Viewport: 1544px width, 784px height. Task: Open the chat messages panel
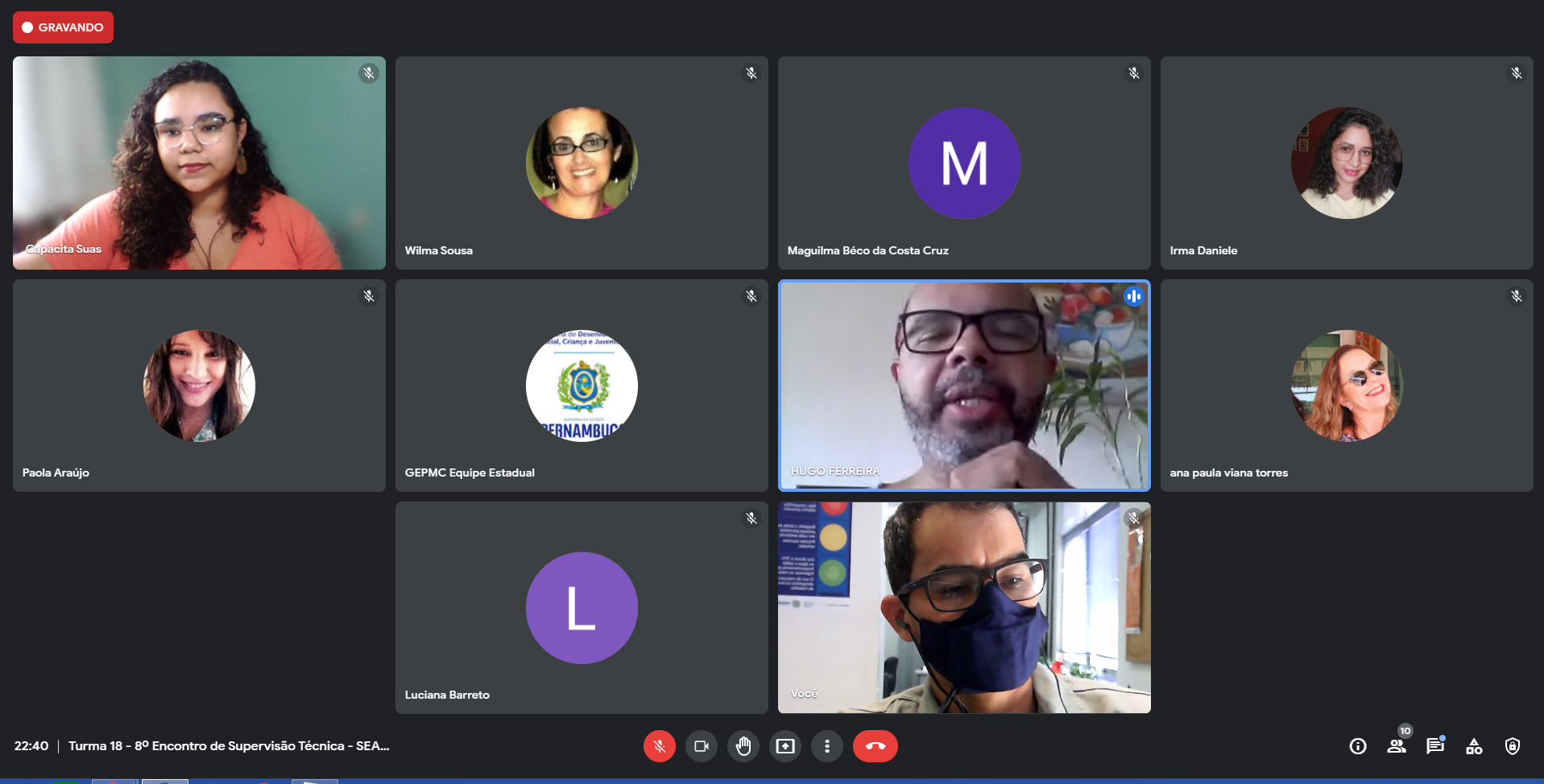pyautogui.click(x=1434, y=746)
